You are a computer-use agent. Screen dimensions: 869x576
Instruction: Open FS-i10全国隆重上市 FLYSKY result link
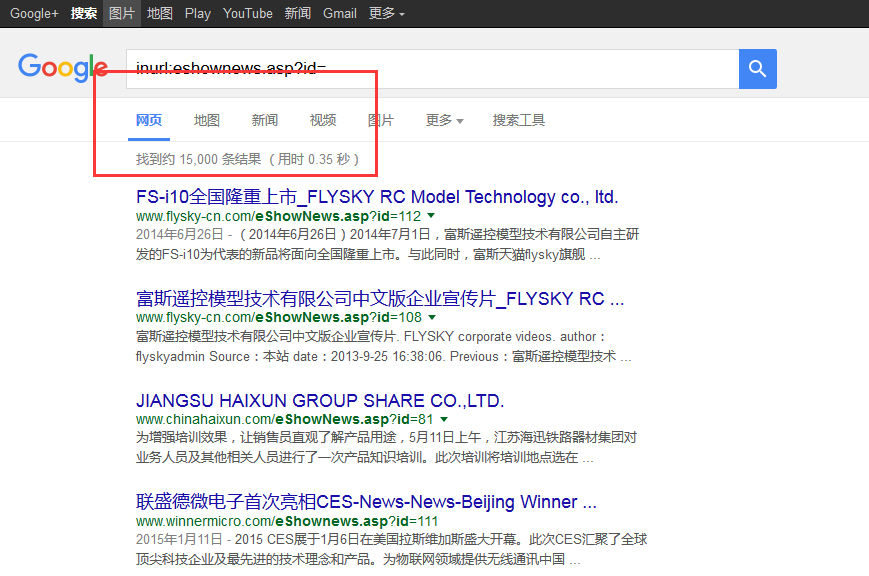[377, 197]
